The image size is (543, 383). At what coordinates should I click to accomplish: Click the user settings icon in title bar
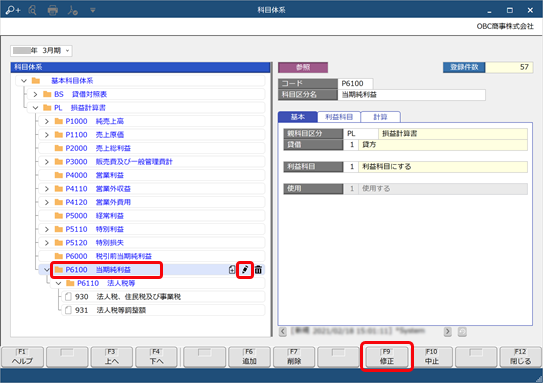[73, 10]
